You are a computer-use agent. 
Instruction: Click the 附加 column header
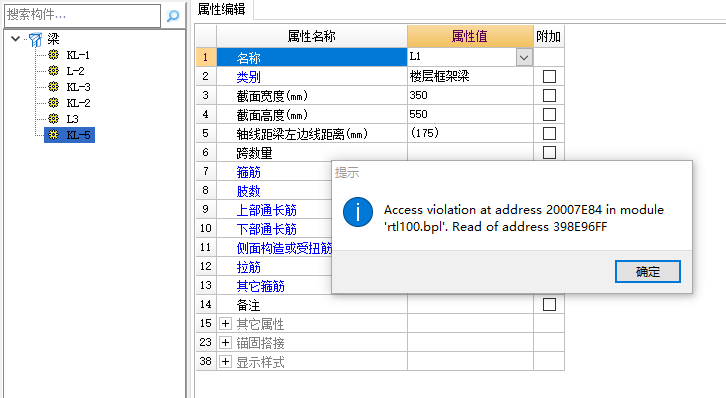549,37
